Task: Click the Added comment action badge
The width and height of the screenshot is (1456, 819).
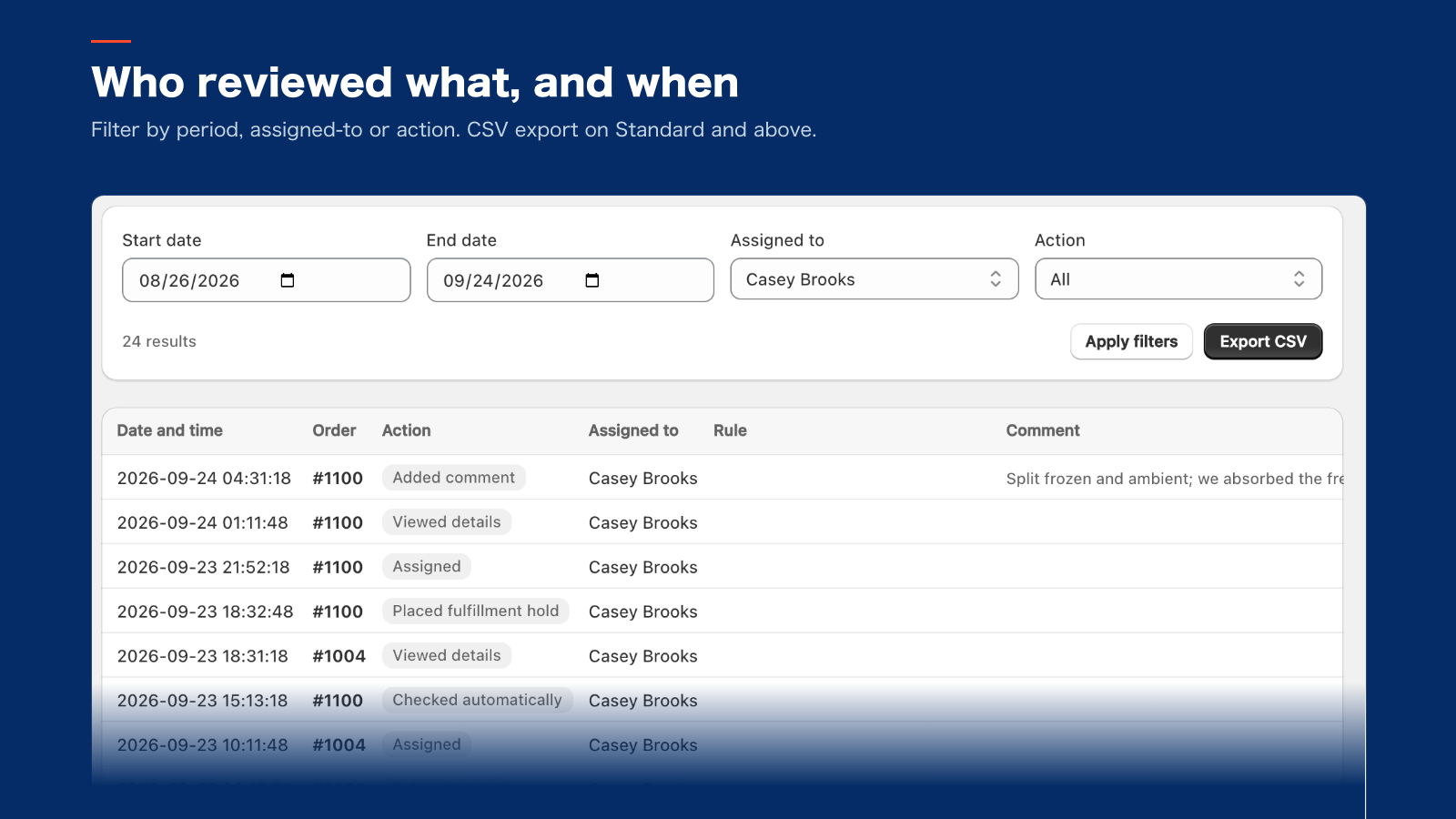Action: click(x=453, y=478)
